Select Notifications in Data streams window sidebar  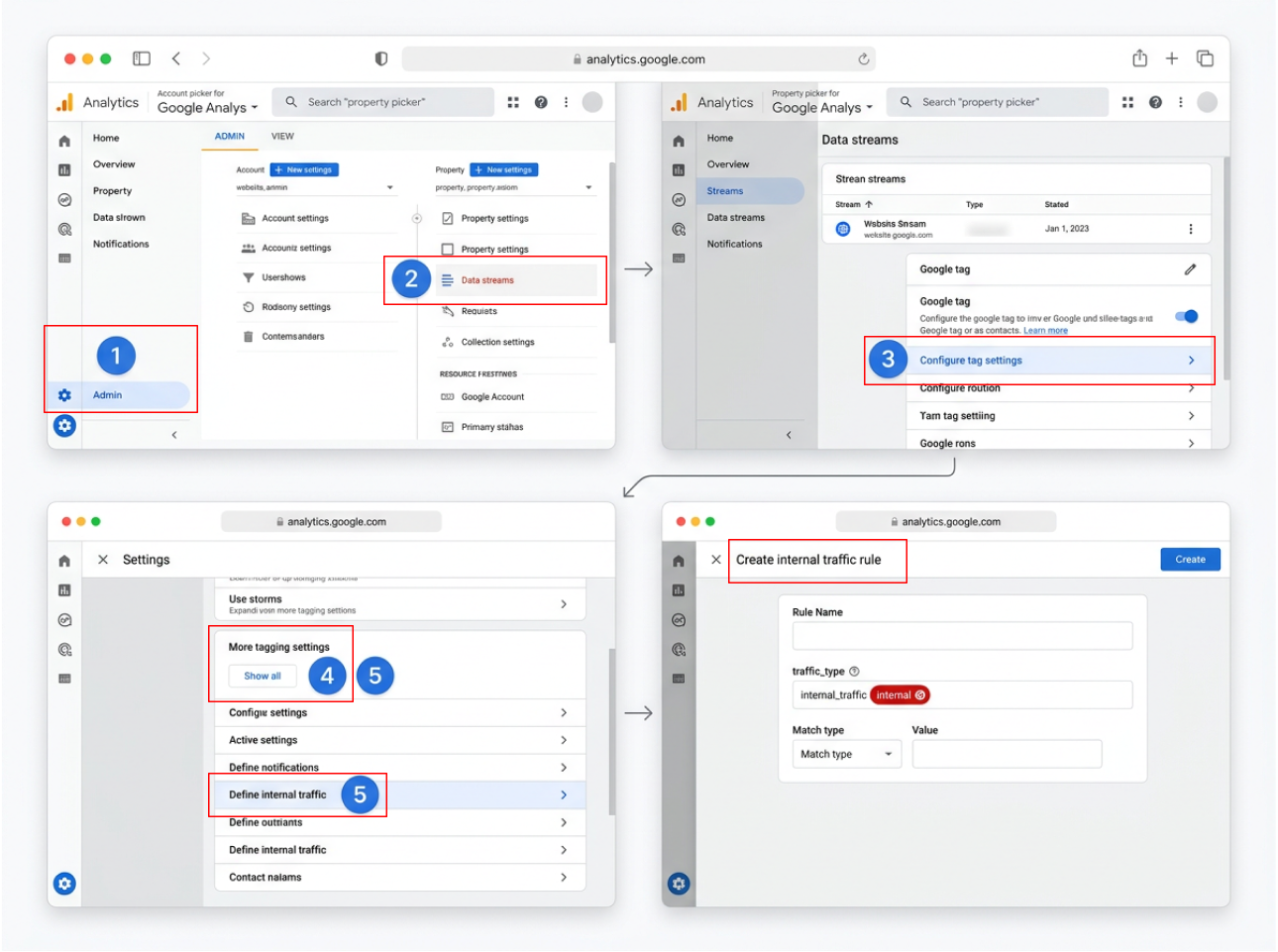tap(735, 244)
